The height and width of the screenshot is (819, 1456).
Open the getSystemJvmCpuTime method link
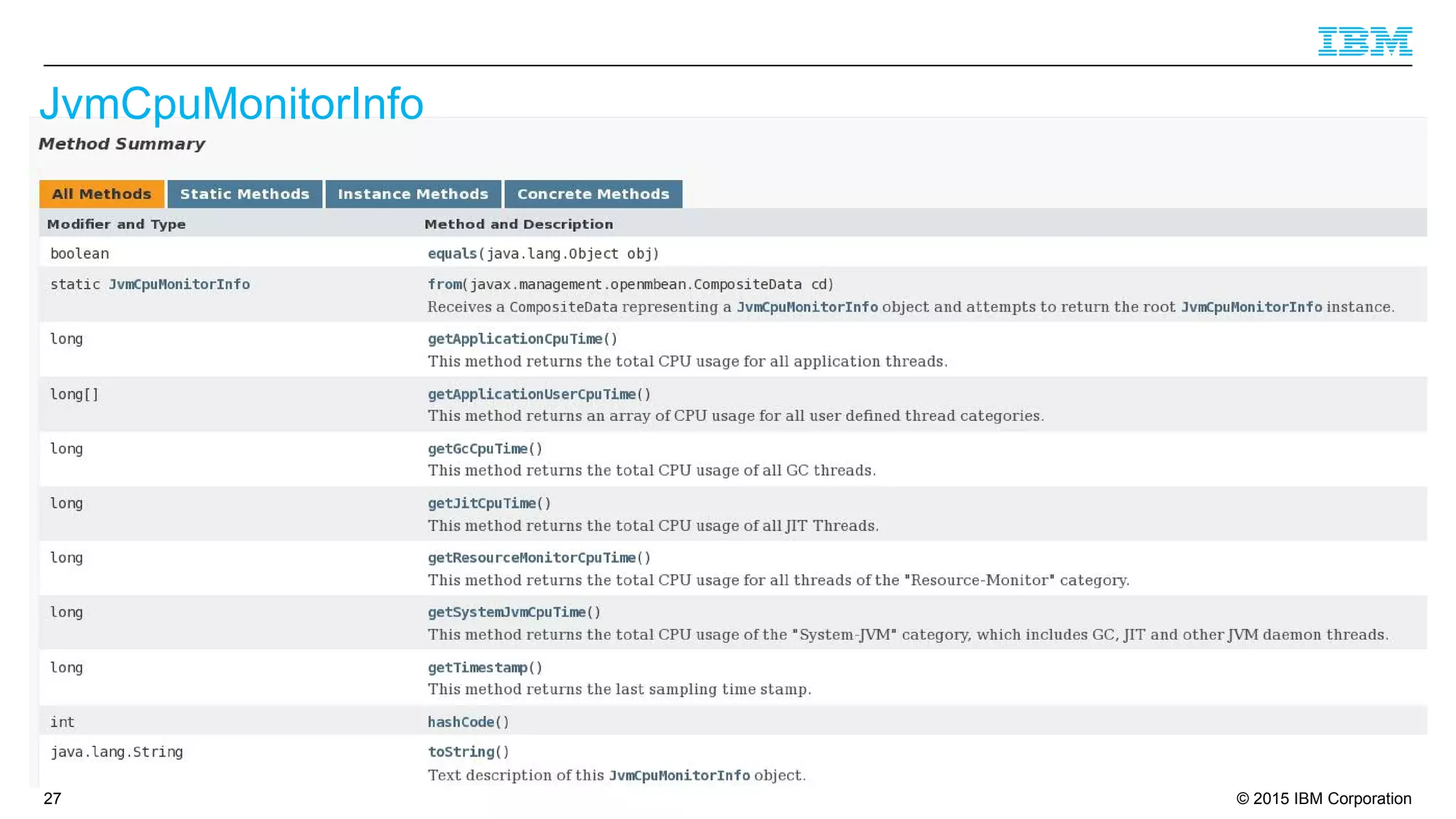click(x=506, y=613)
